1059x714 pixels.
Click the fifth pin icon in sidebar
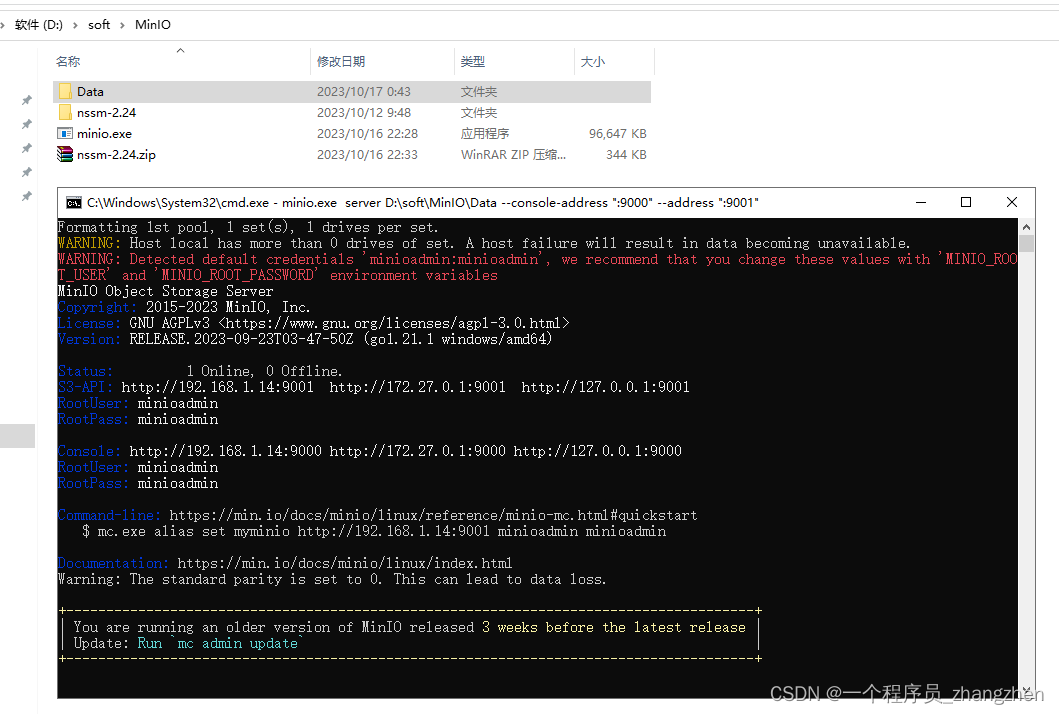point(26,196)
